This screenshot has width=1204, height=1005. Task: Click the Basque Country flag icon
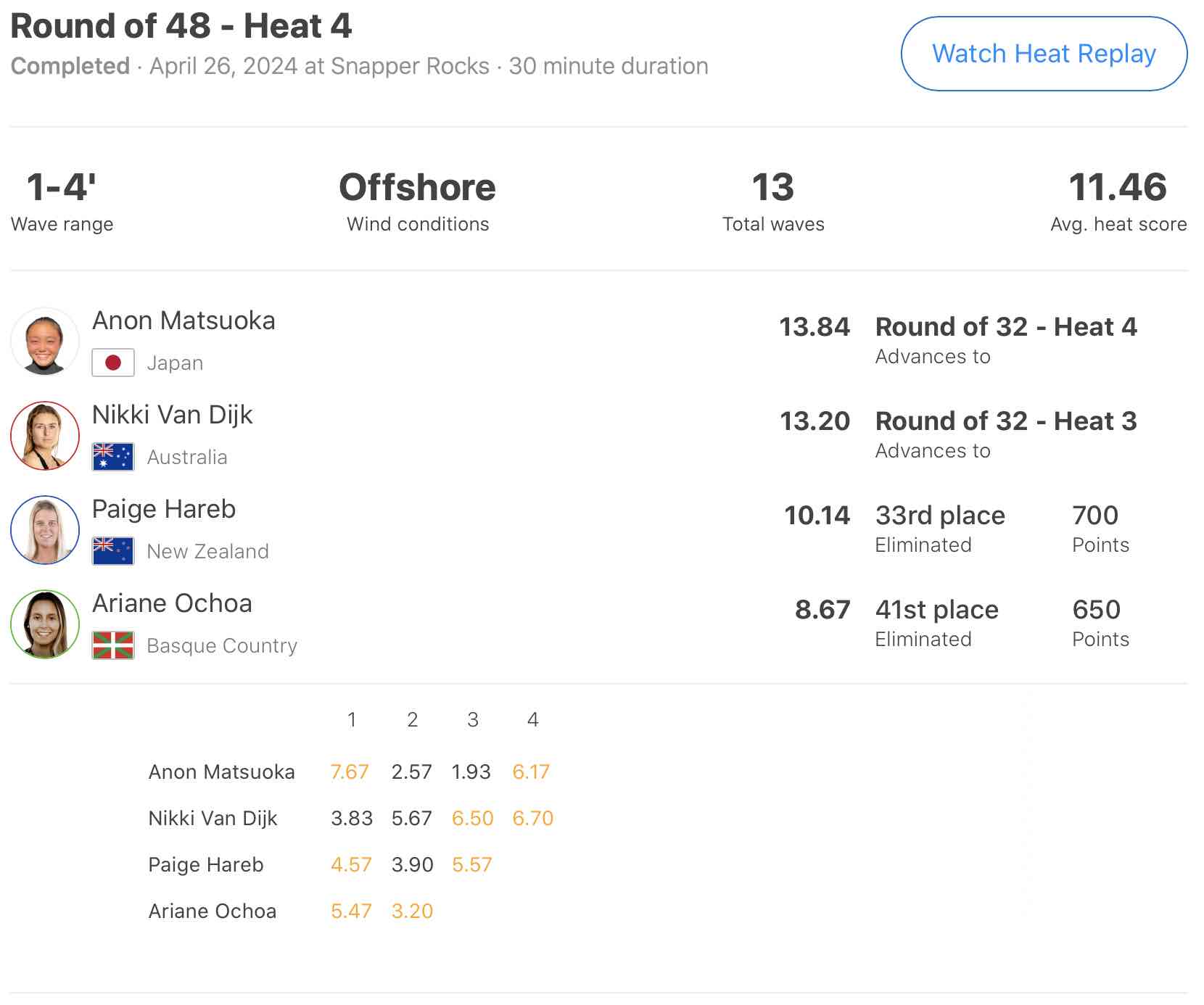click(x=113, y=645)
